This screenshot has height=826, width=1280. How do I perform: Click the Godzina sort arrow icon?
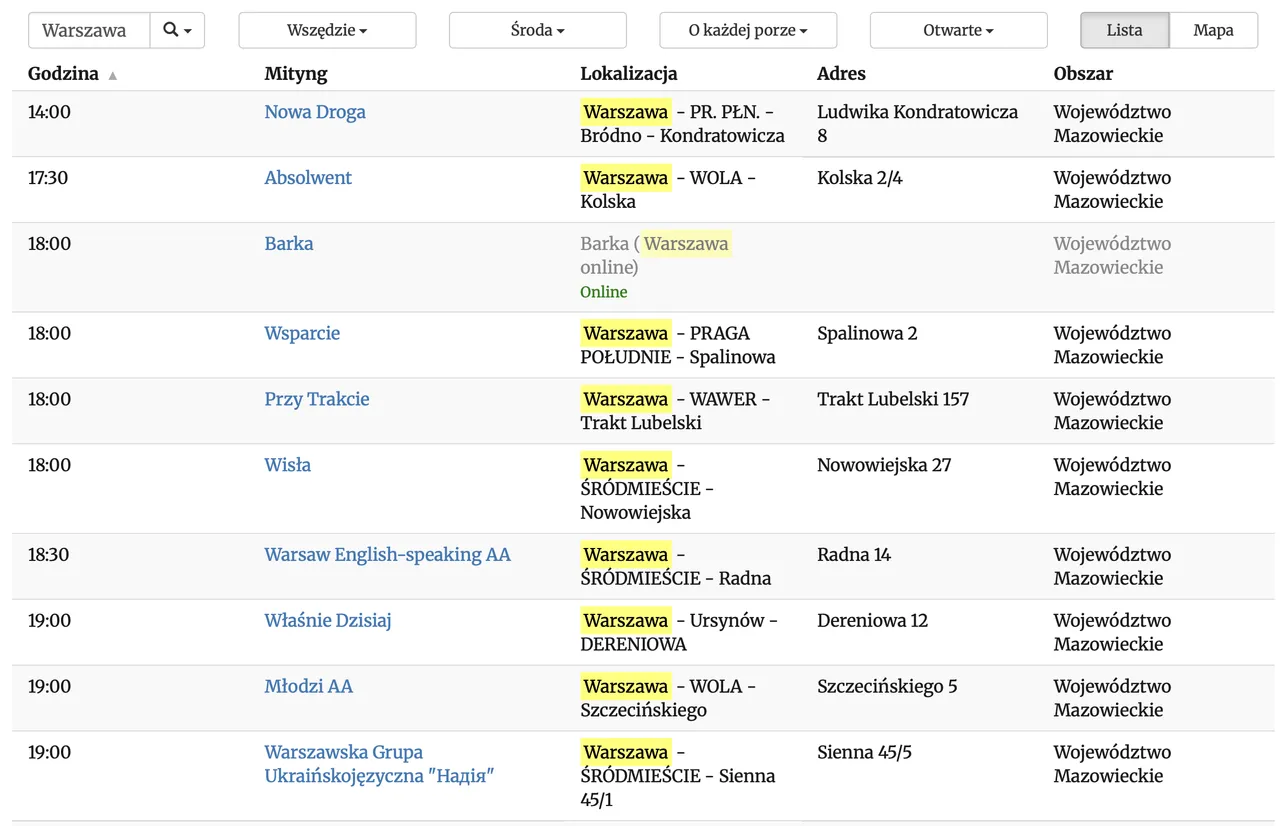[x=112, y=75]
